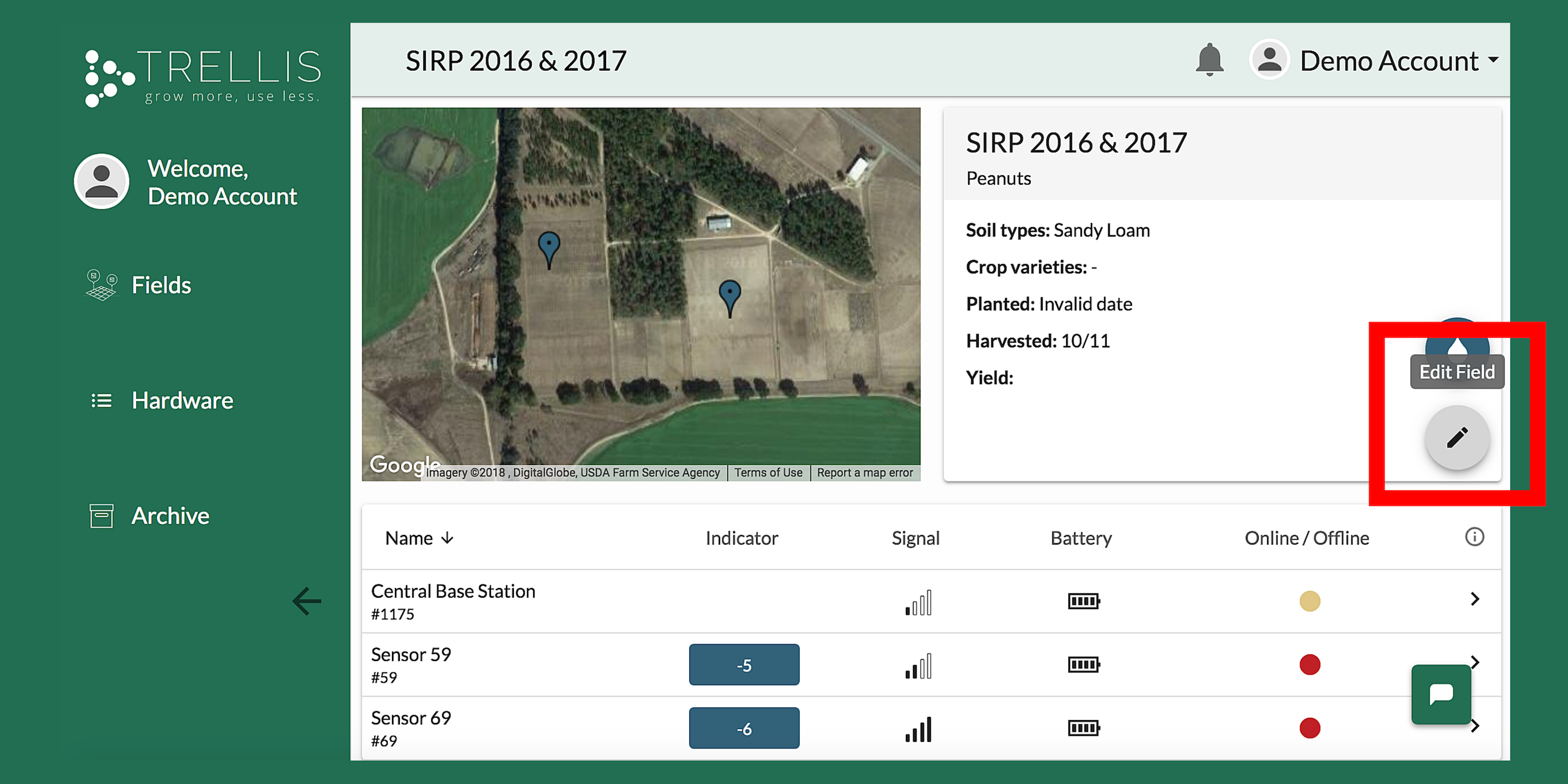
Task: Open the green chat bubble widget
Action: pyautogui.click(x=1441, y=694)
